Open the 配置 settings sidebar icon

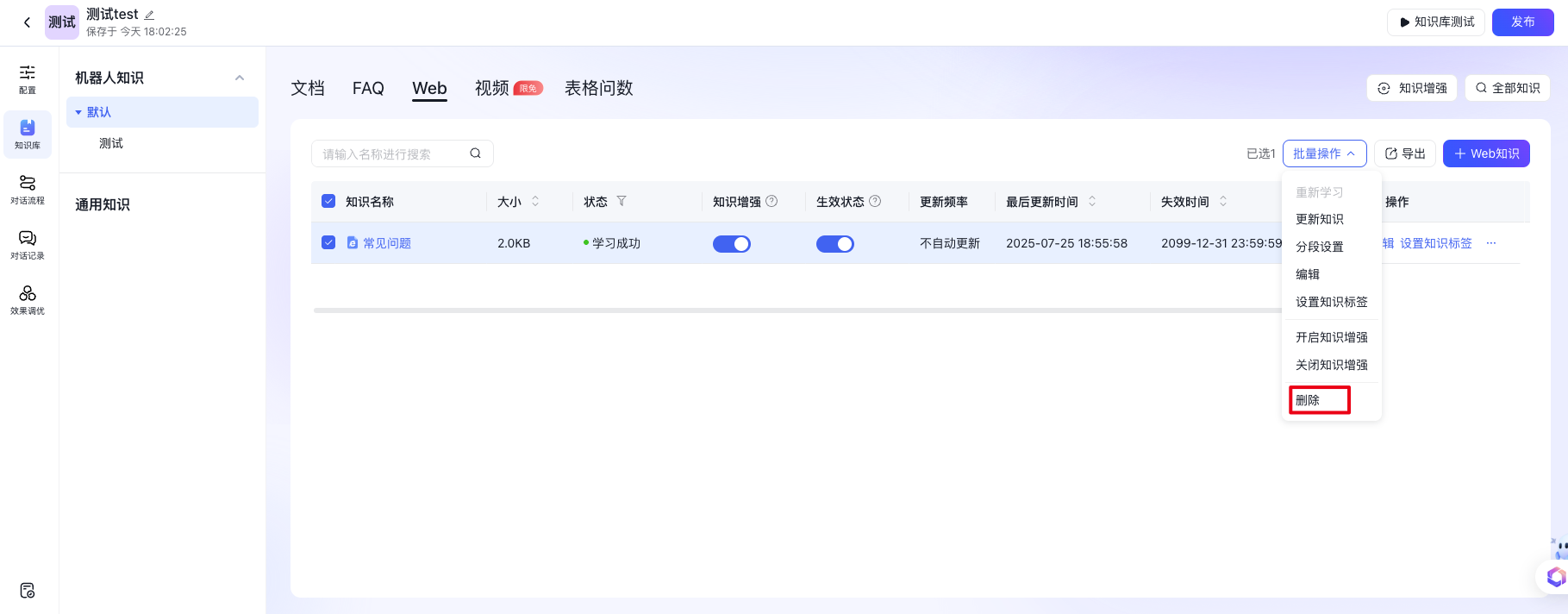(x=28, y=78)
